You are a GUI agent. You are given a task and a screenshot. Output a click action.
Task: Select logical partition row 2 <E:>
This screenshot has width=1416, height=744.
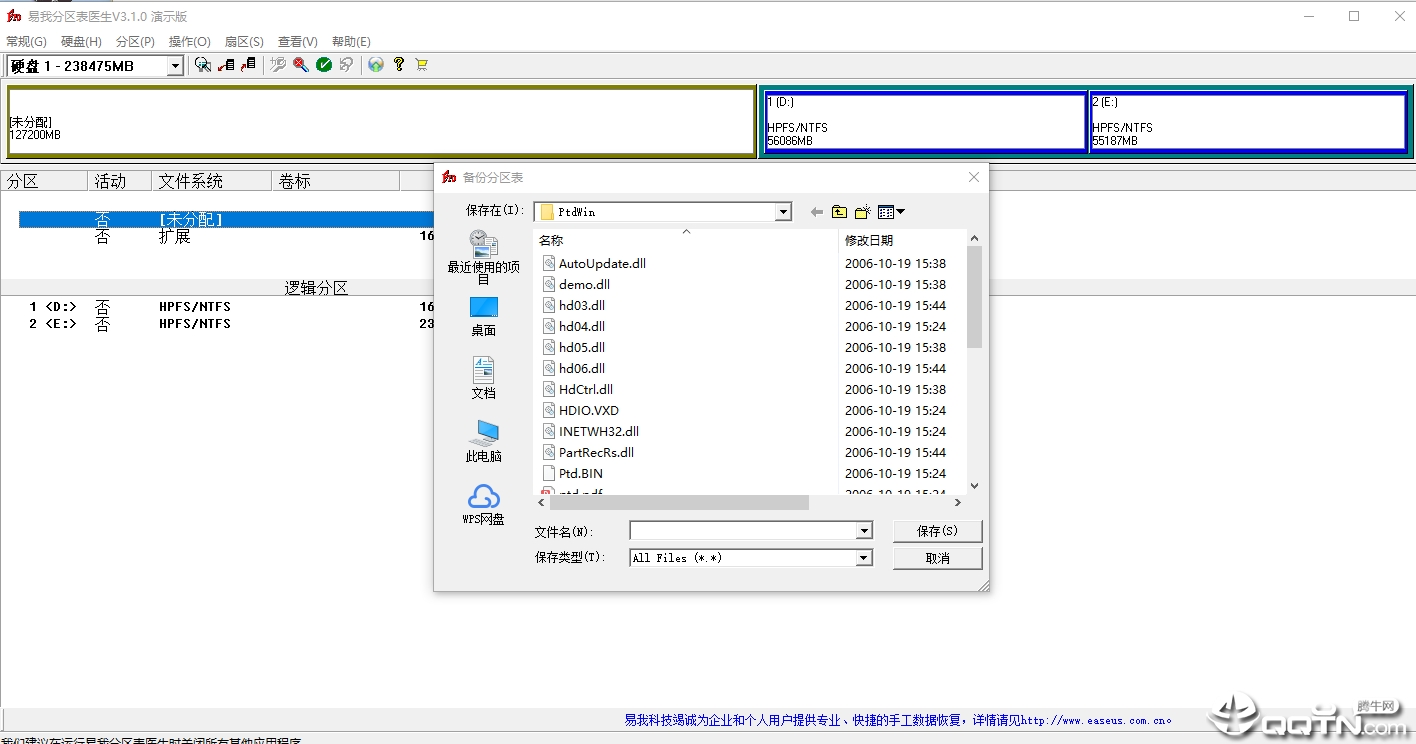point(226,324)
